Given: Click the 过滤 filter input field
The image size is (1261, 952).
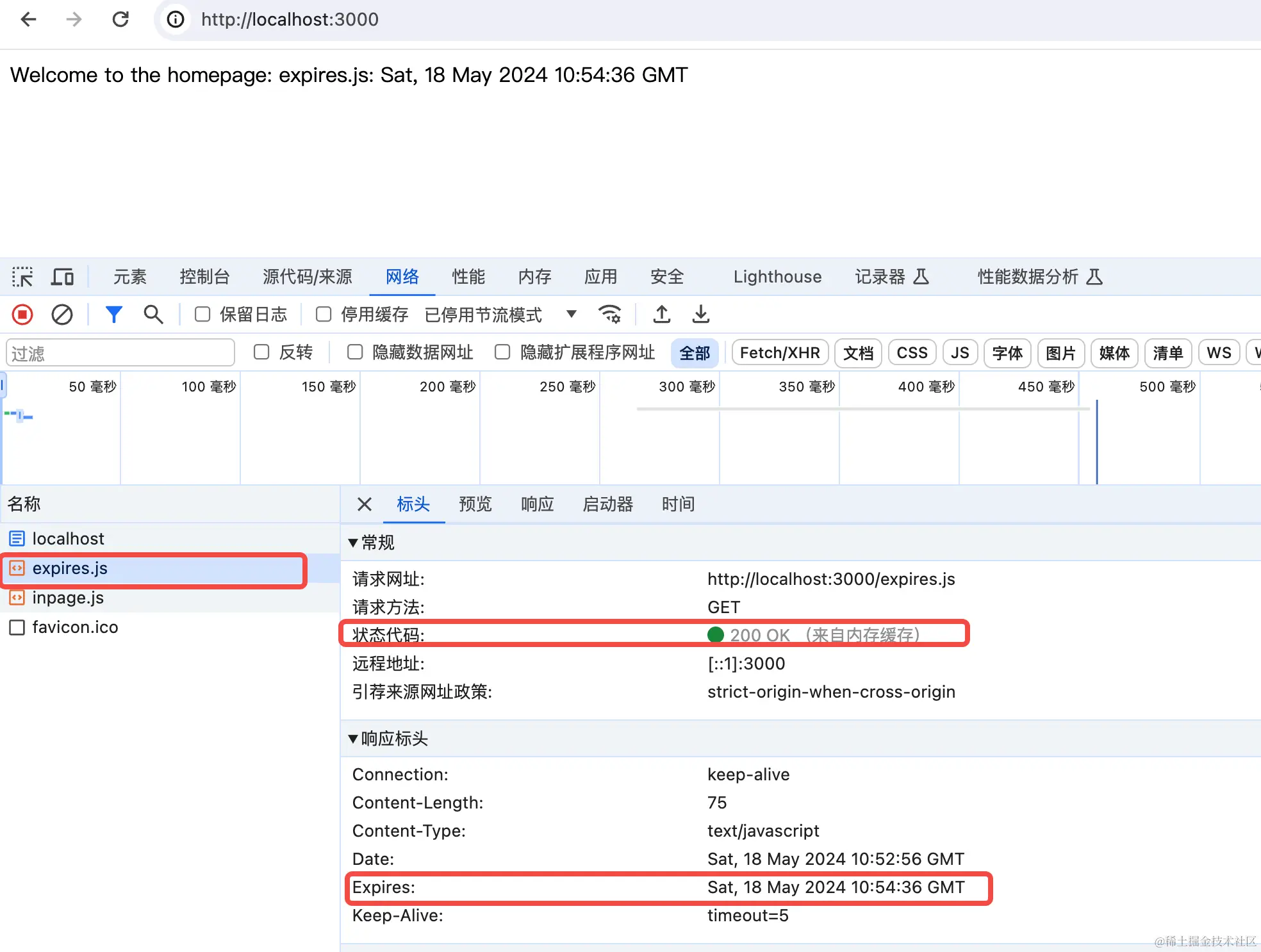Looking at the screenshot, I should [120, 353].
